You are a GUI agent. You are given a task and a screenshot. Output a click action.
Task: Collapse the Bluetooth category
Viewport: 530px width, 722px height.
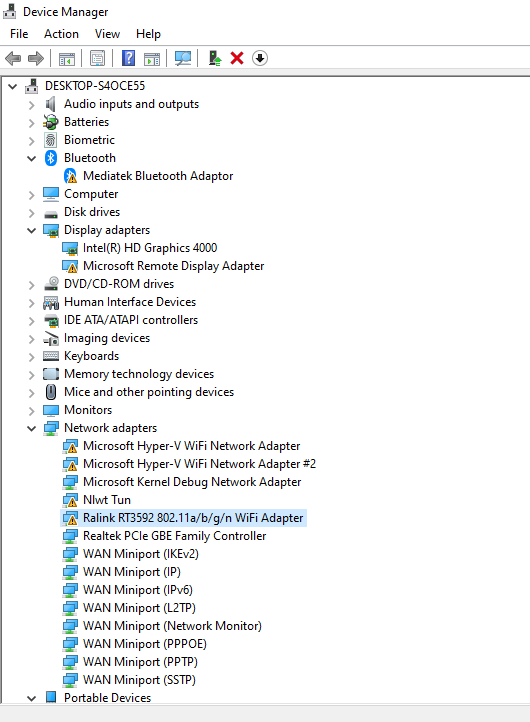coord(31,158)
